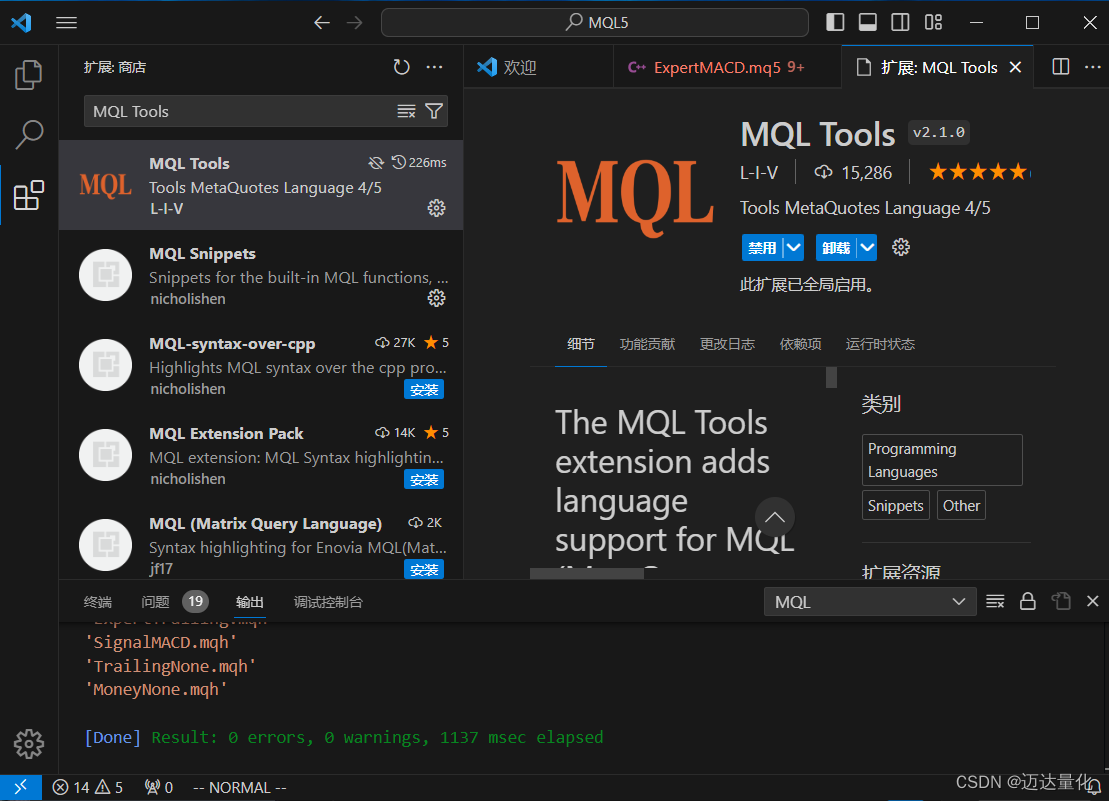1109x801 pixels.
Task: Click errors and warnings count in status bar
Action: (x=88, y=787)
